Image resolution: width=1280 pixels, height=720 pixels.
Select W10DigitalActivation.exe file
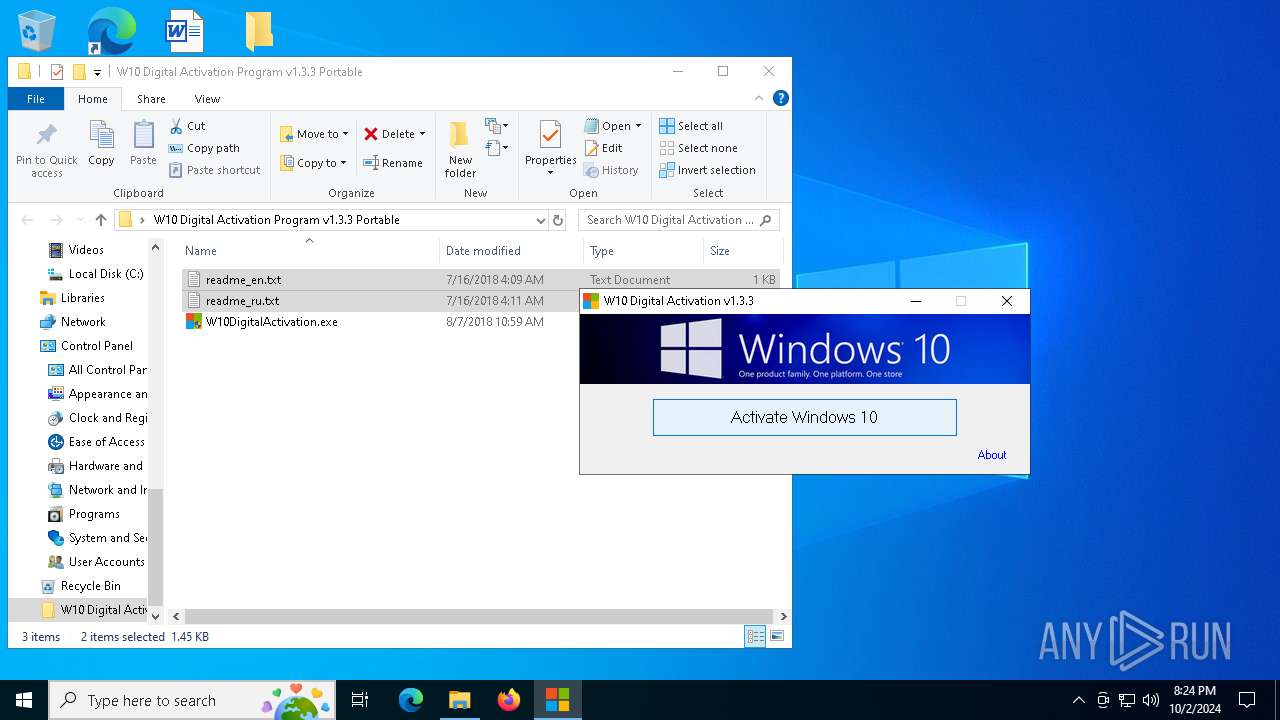(x=271, y=322)
